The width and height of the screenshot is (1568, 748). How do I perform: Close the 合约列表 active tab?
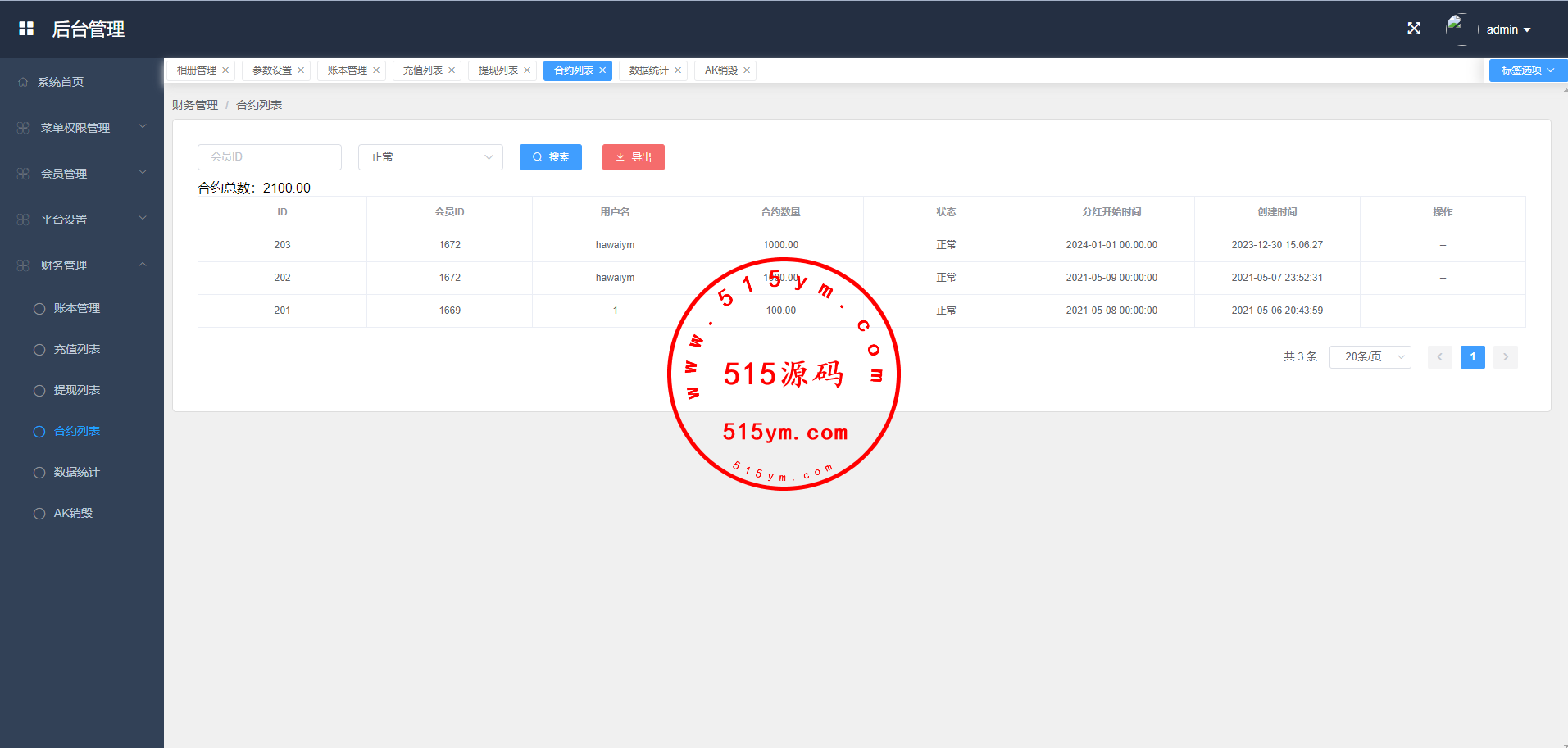click(x=602, y=70)
